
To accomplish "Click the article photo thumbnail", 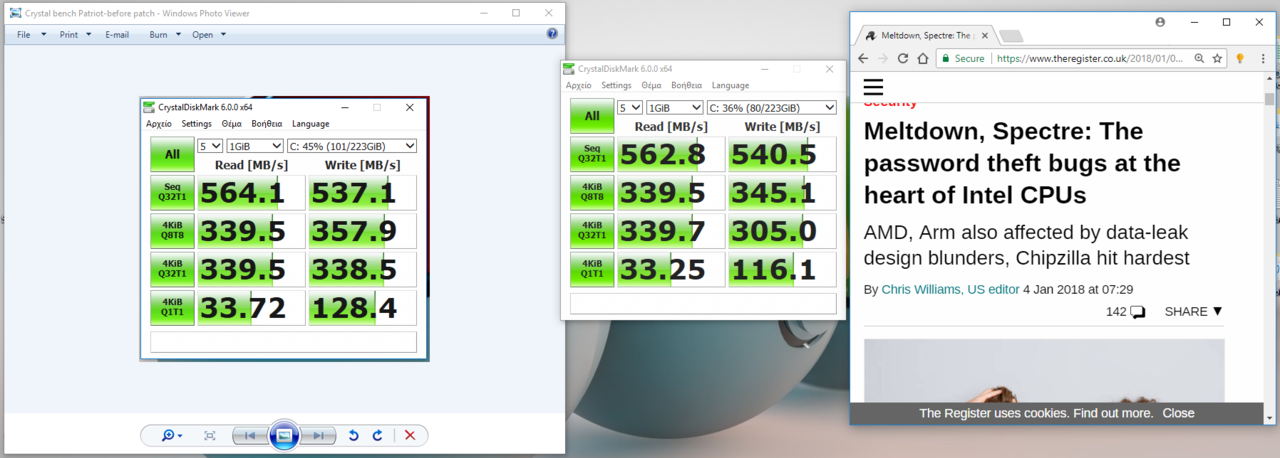I will coord(1044,371).
